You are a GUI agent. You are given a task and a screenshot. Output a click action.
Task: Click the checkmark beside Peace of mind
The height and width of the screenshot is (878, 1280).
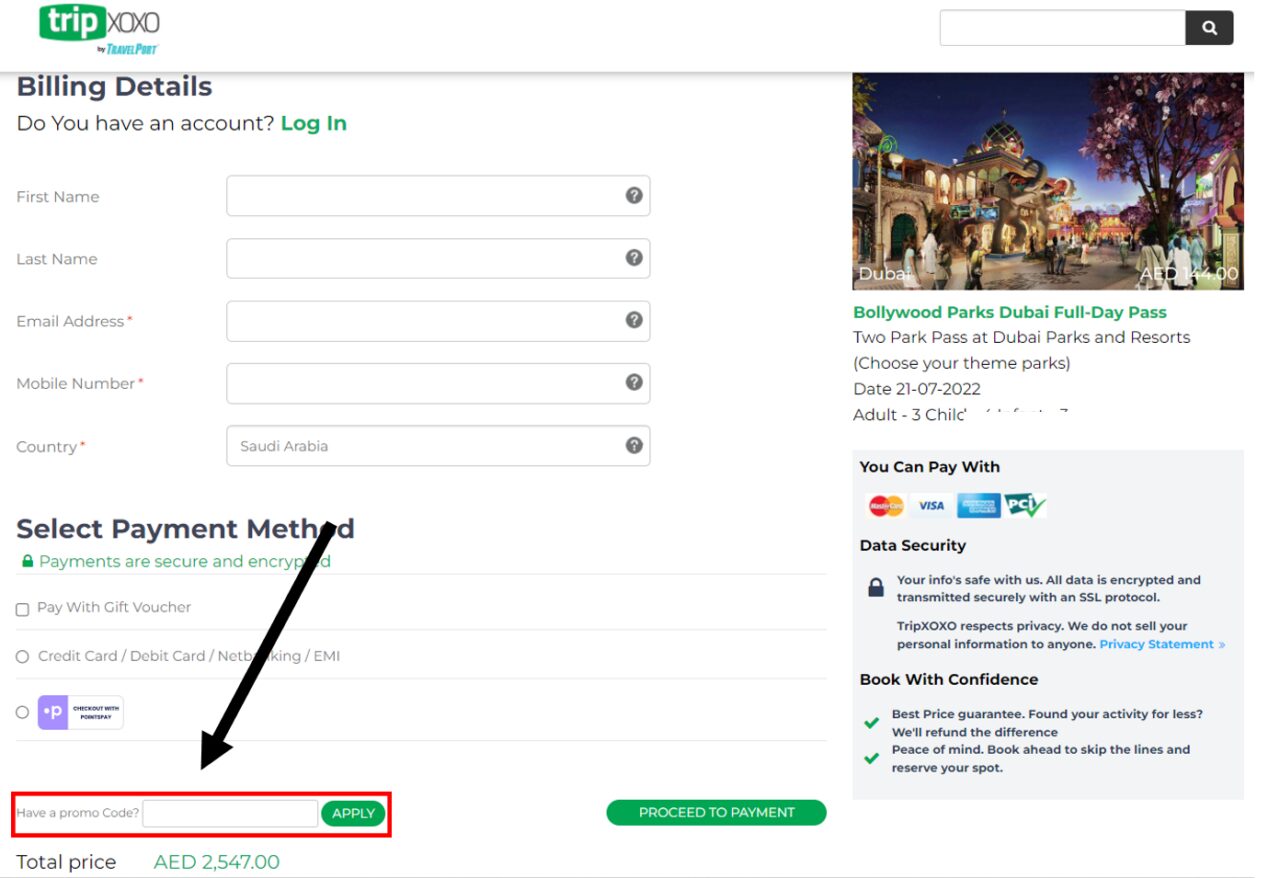click(x=871, y=758)
